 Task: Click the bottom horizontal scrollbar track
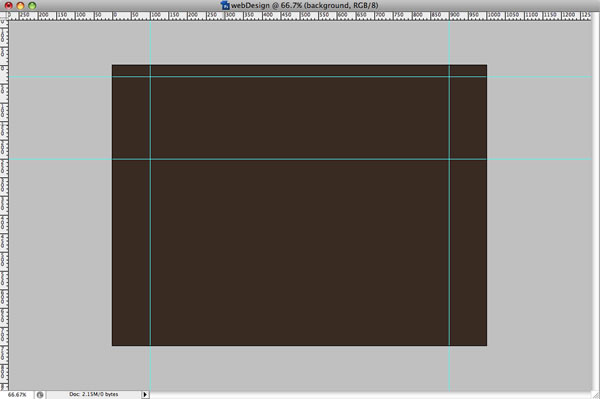tap(370, 395)
